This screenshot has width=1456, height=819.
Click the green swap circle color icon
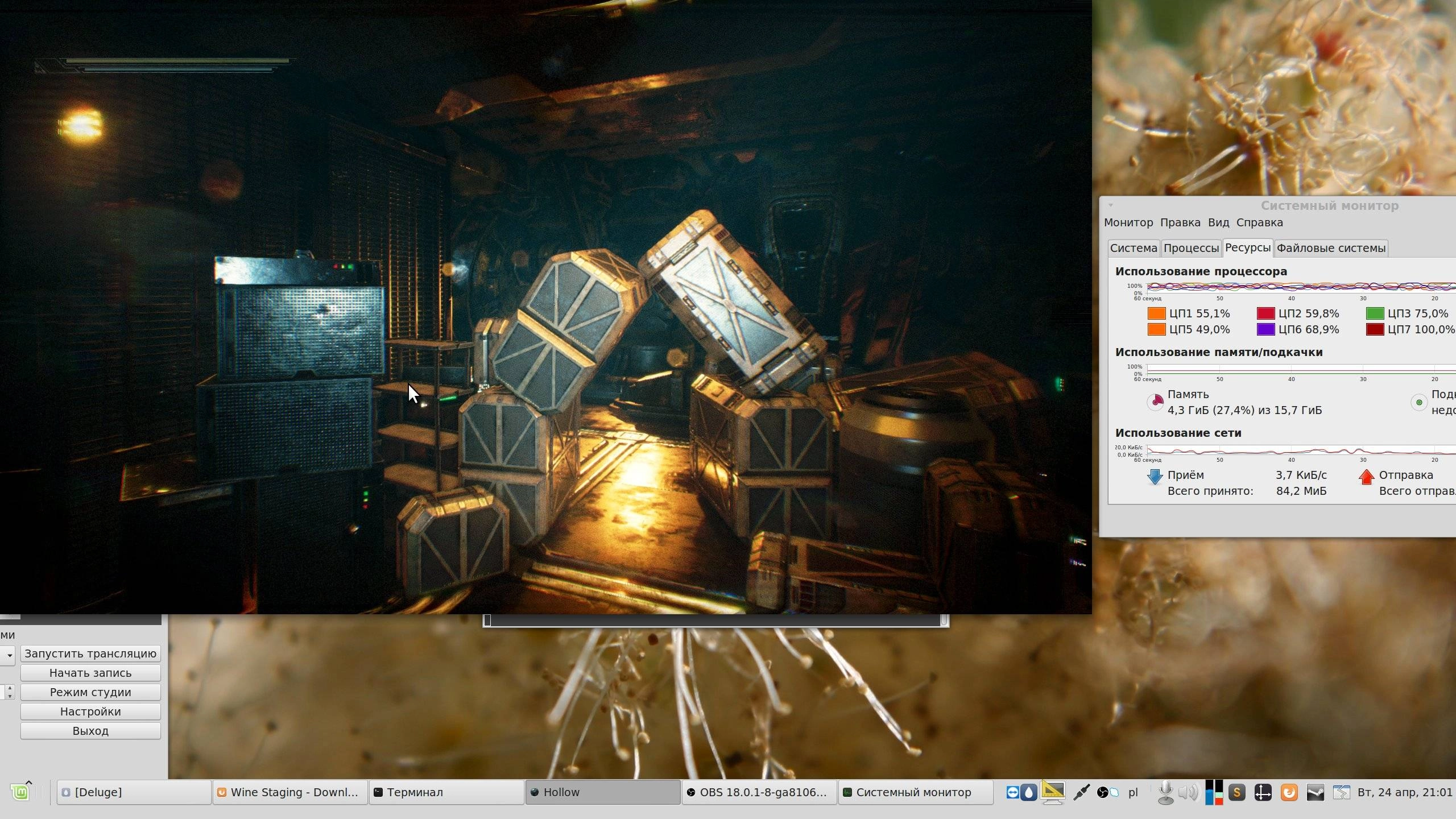pyautogui.click(x=1419, y=402)
